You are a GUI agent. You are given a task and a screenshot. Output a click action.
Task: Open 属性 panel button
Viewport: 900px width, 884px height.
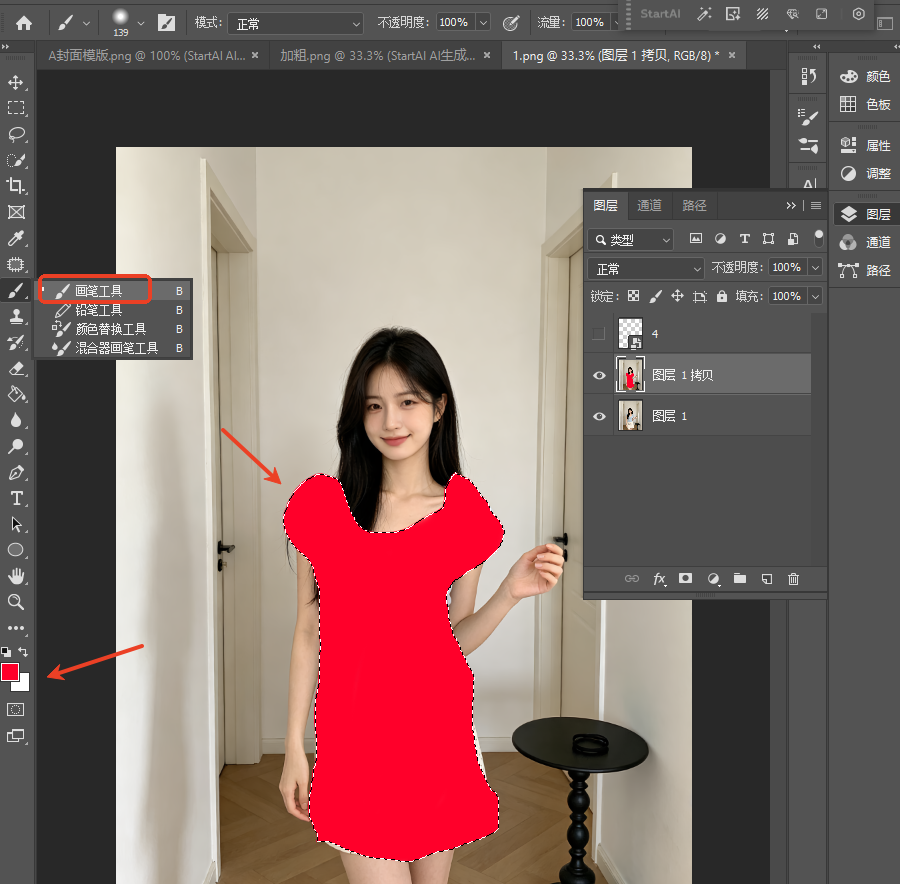[x=865, y=145]
